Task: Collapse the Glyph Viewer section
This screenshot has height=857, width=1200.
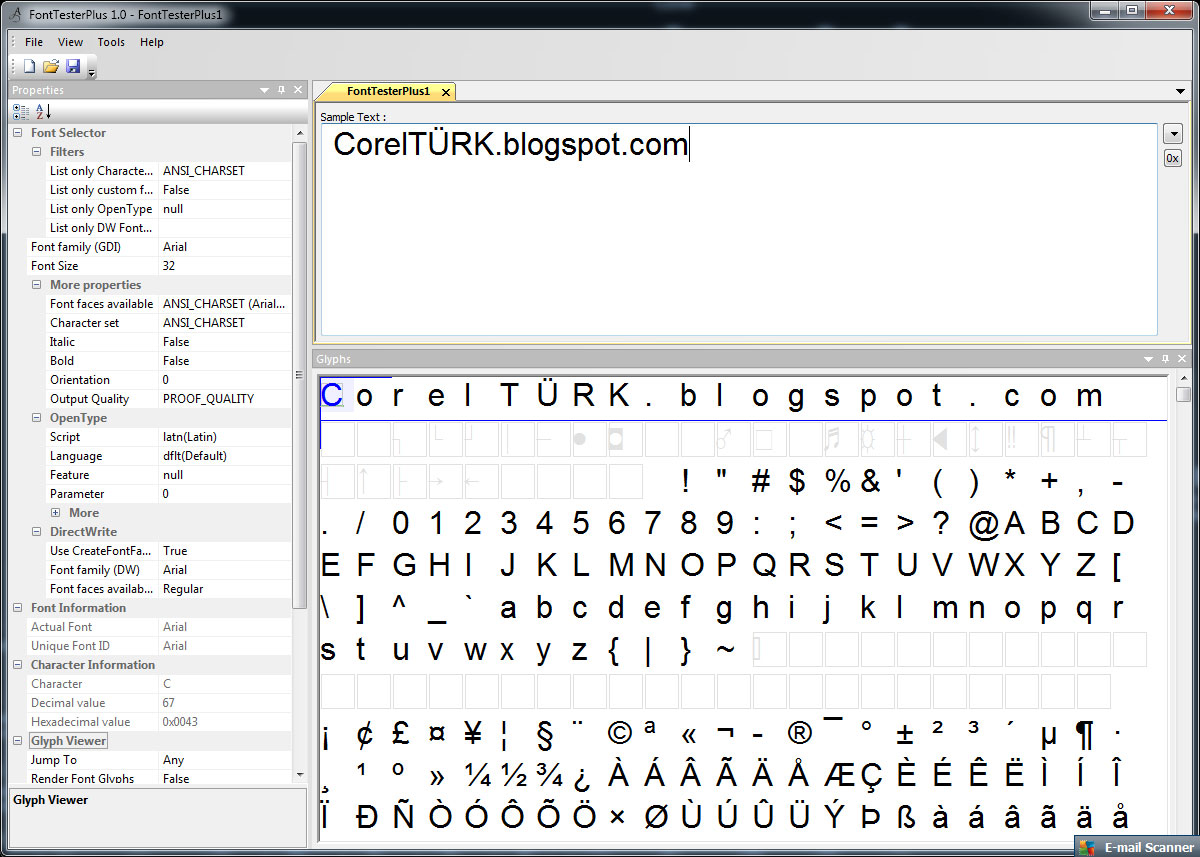Action: [x=18, y=741]
